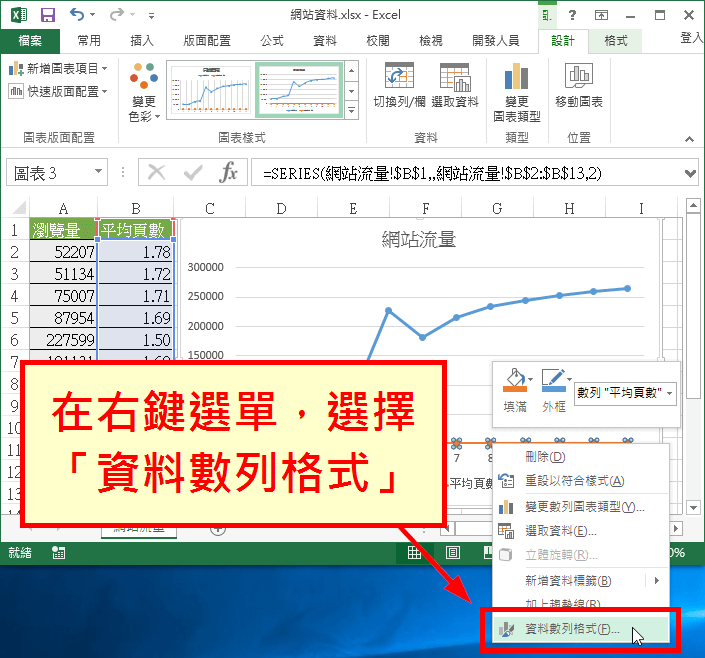Image resolution: width=705 pixels, height=658 pixels.
Task: Switch to the View (檢視) tab
Action: coord(431,41)
